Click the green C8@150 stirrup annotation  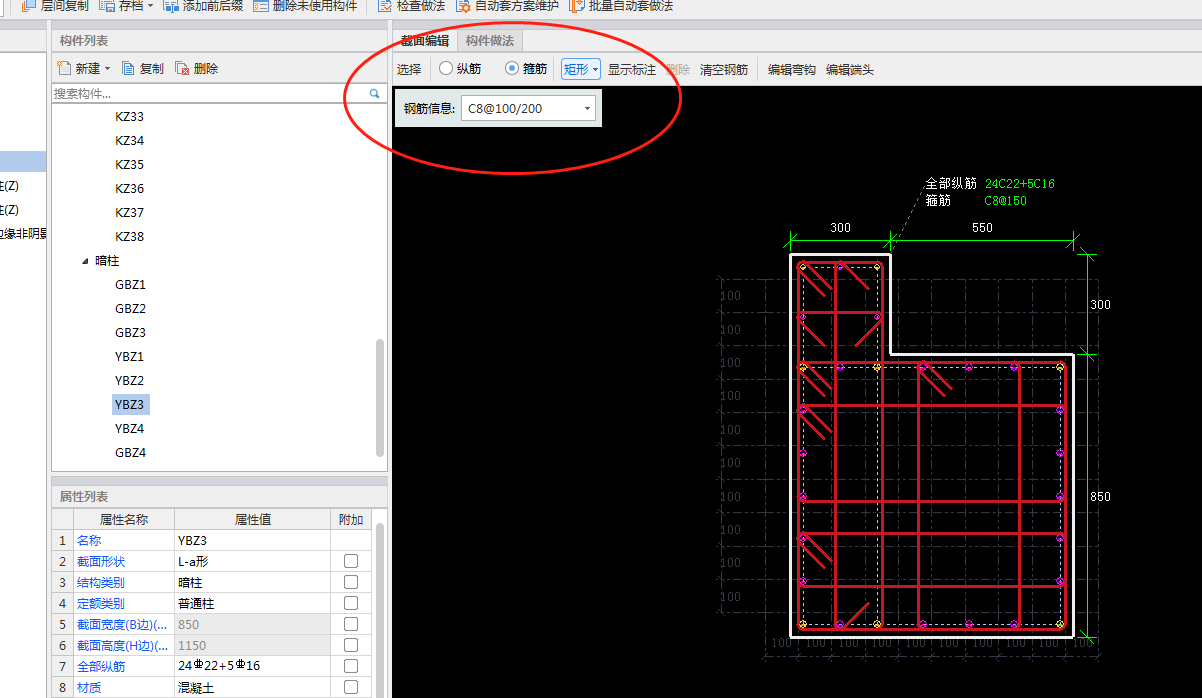[x=1005, y=201]
